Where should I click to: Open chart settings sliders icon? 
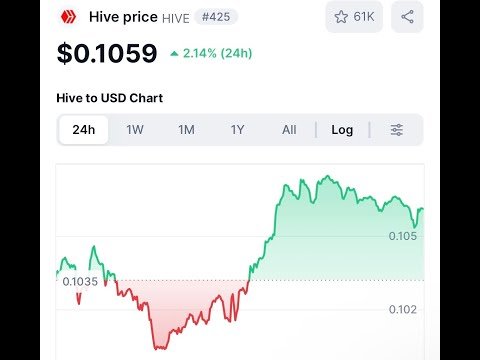click(397, 130)
